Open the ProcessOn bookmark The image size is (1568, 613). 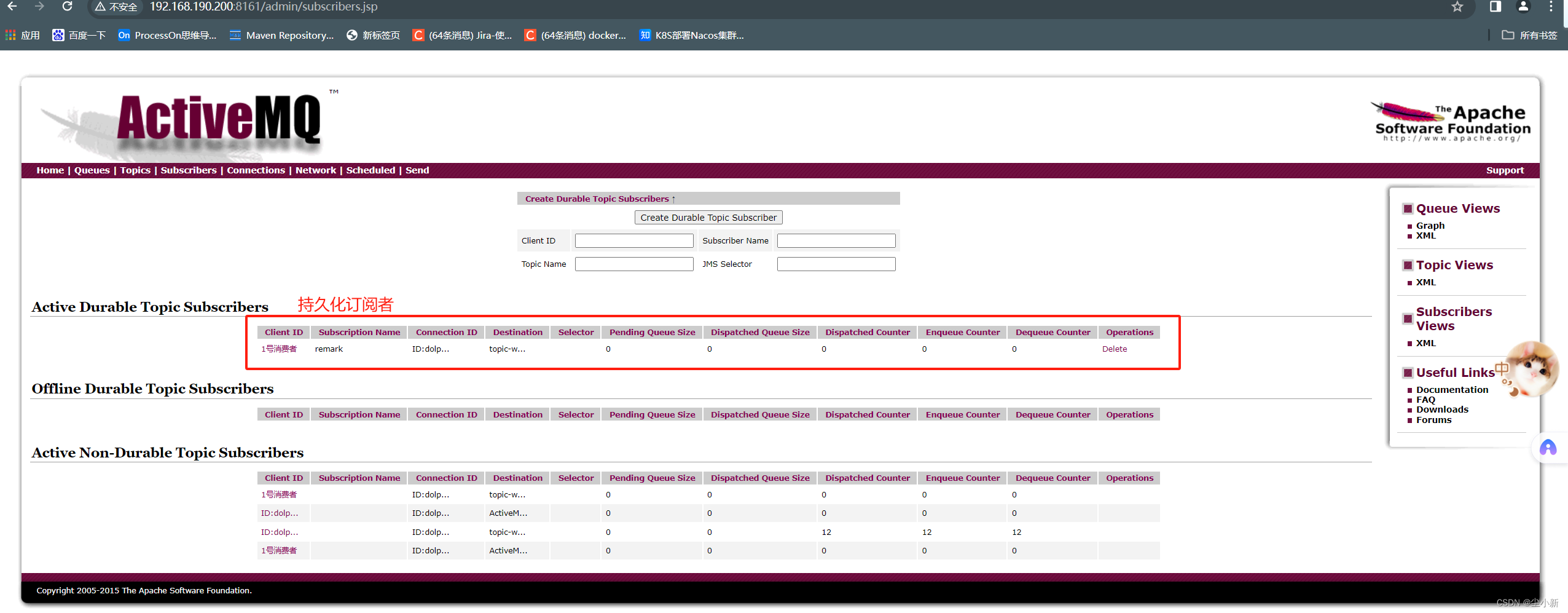pos(167,35)
